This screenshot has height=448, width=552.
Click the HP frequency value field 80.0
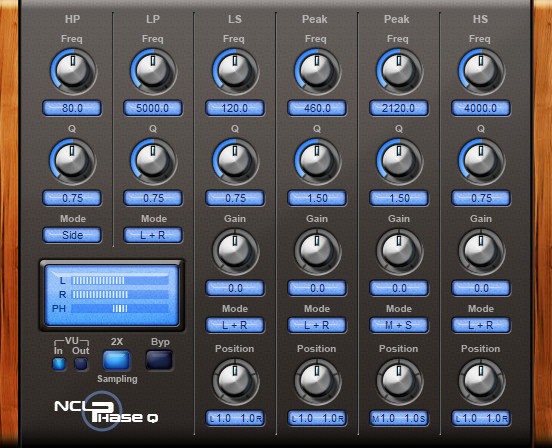(x=72, y=108)
